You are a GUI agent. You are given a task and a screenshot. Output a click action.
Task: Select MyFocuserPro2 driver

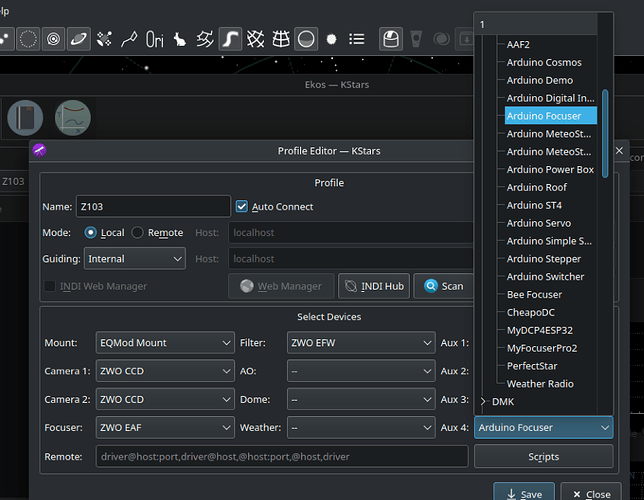(x=542, y=348)
